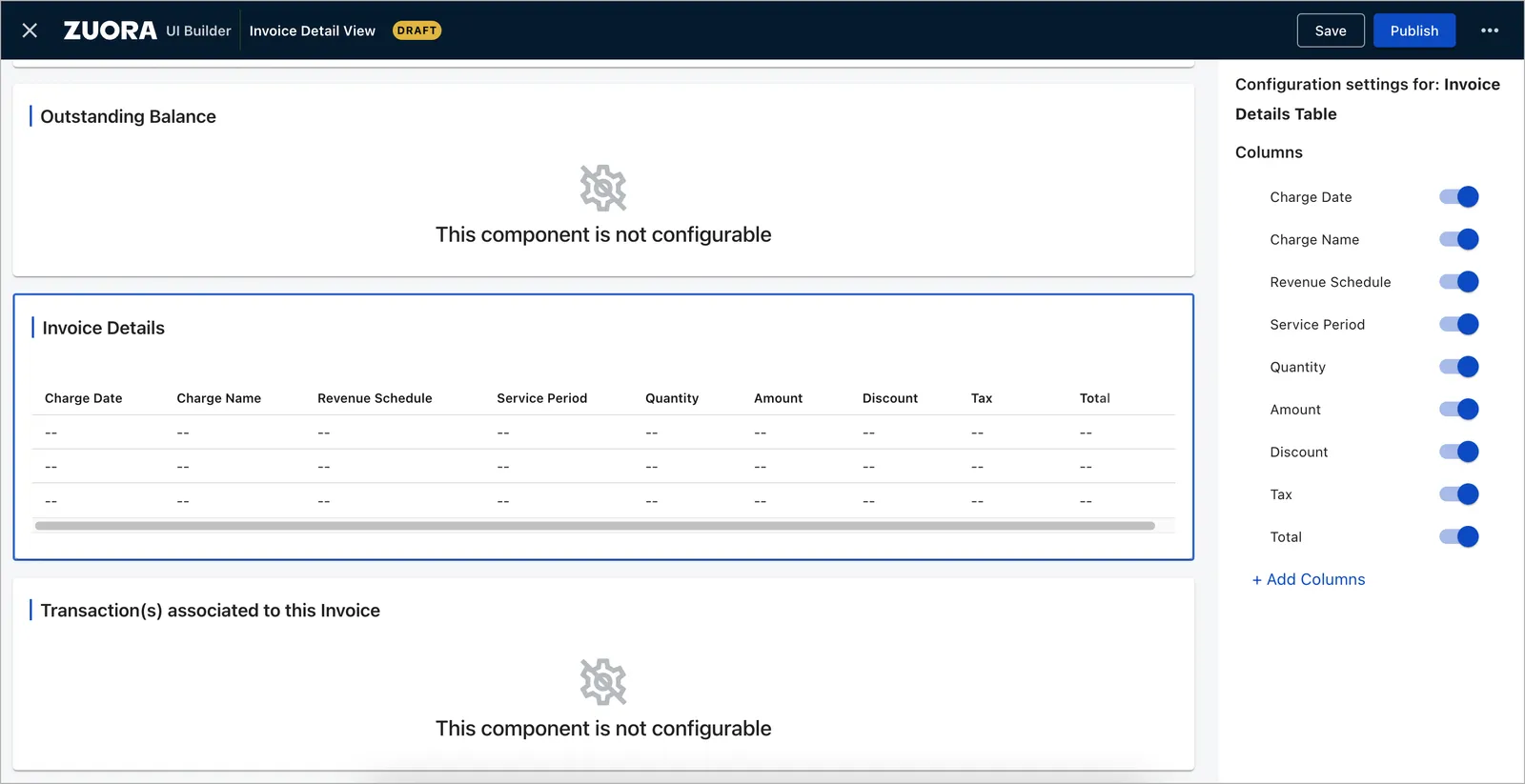
Task: Click the Amount table header
Action: [779, 398]
